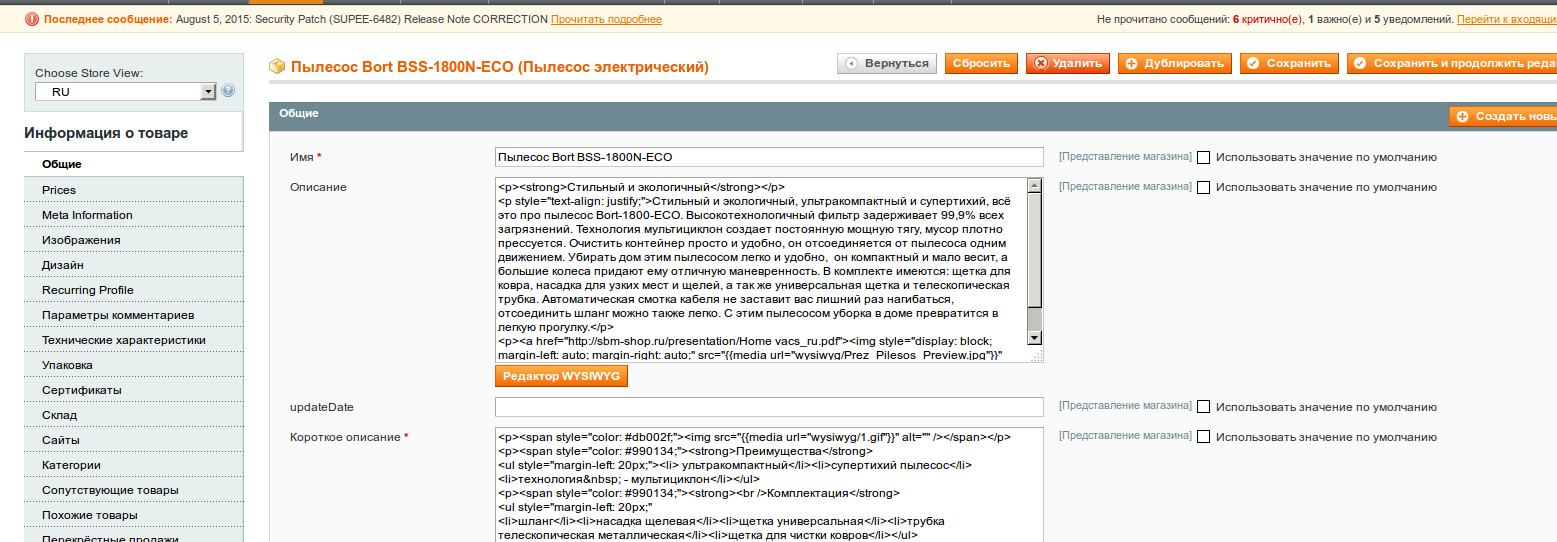The width and height of the screenshot is (1557, 542).
Task: Open the Склад tab
Action: [x=134, y=415]
